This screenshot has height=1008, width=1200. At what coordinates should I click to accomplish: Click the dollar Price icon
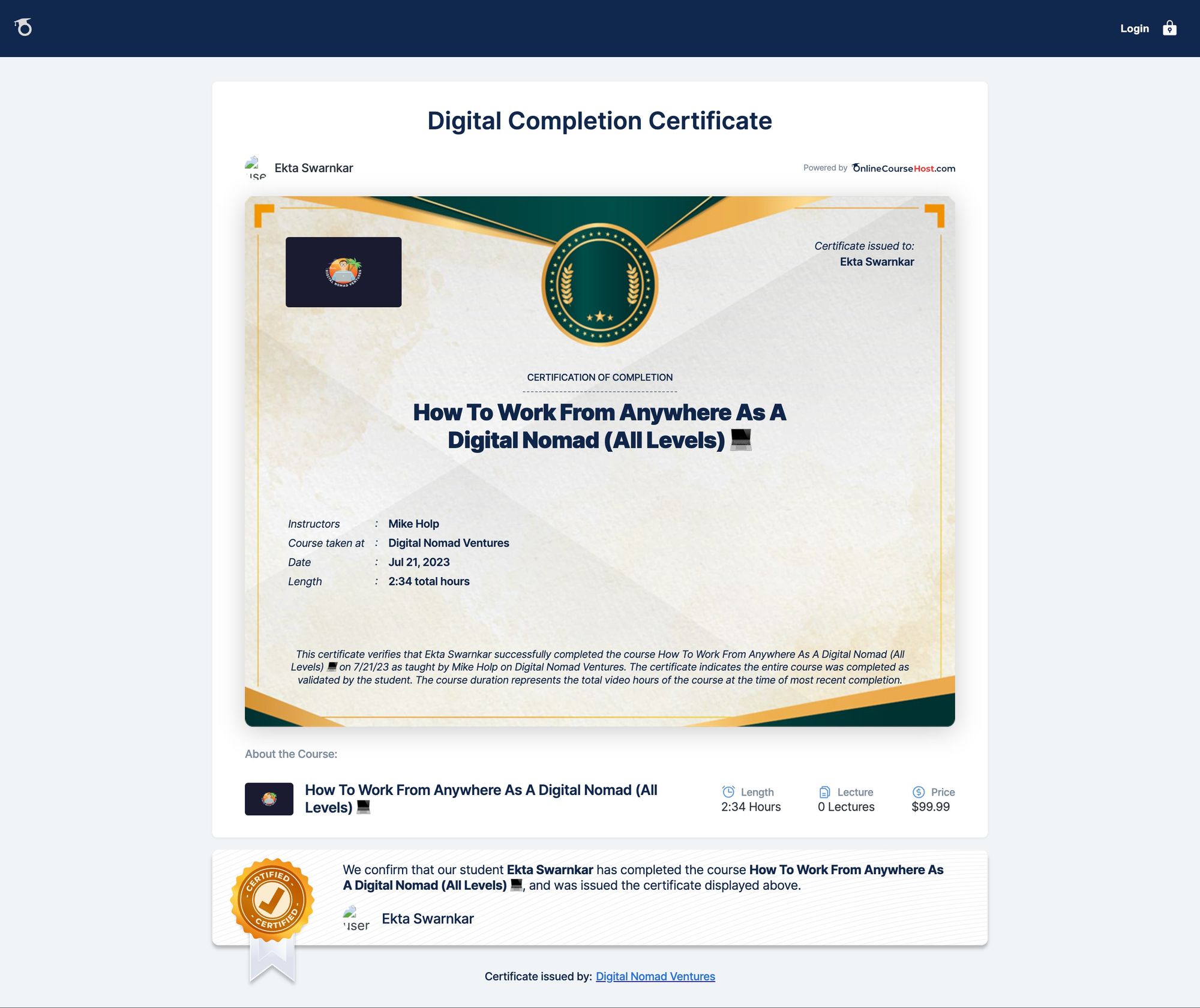919,792
